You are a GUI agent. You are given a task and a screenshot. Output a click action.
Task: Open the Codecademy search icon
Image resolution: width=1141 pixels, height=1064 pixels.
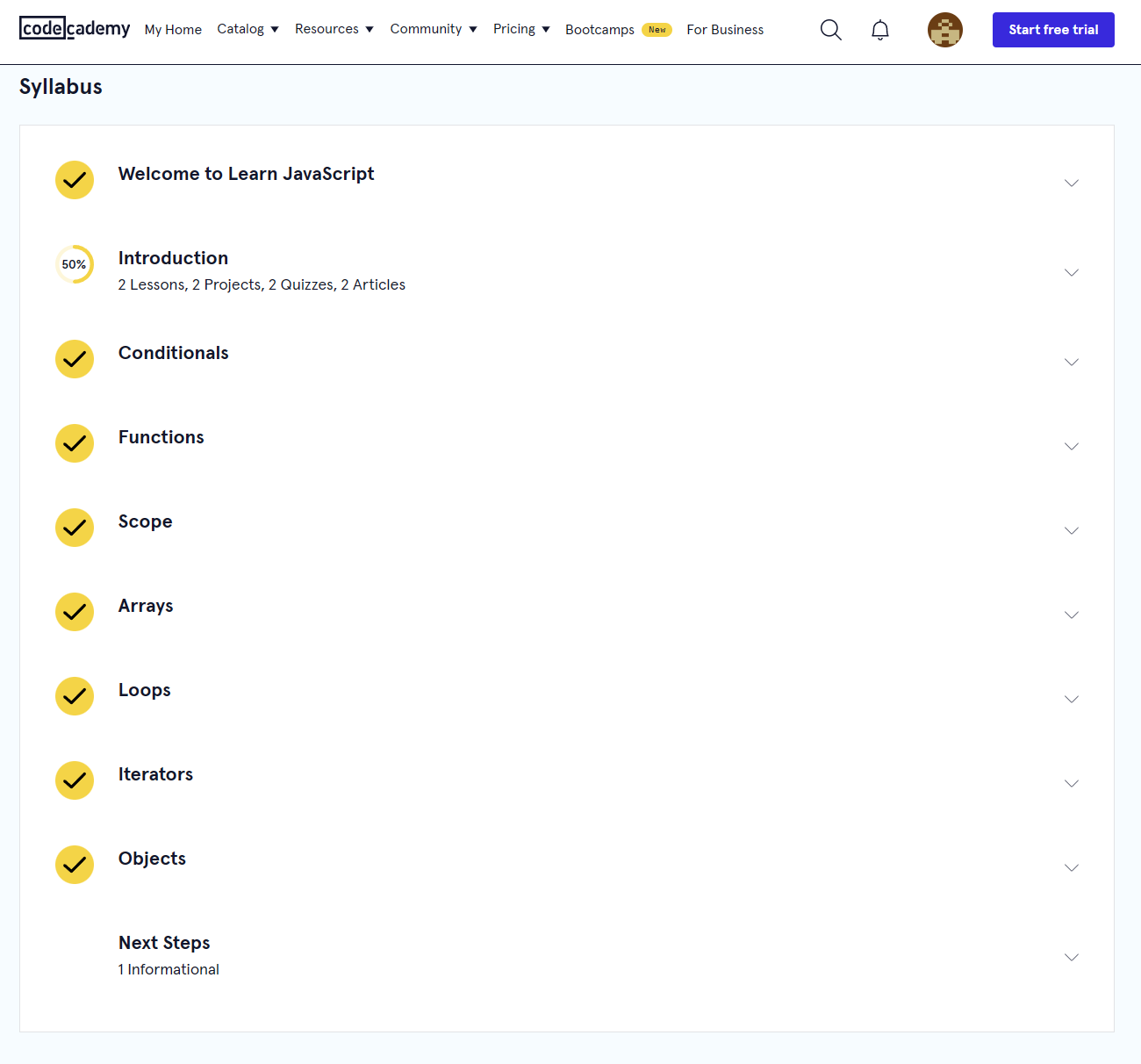830,29
